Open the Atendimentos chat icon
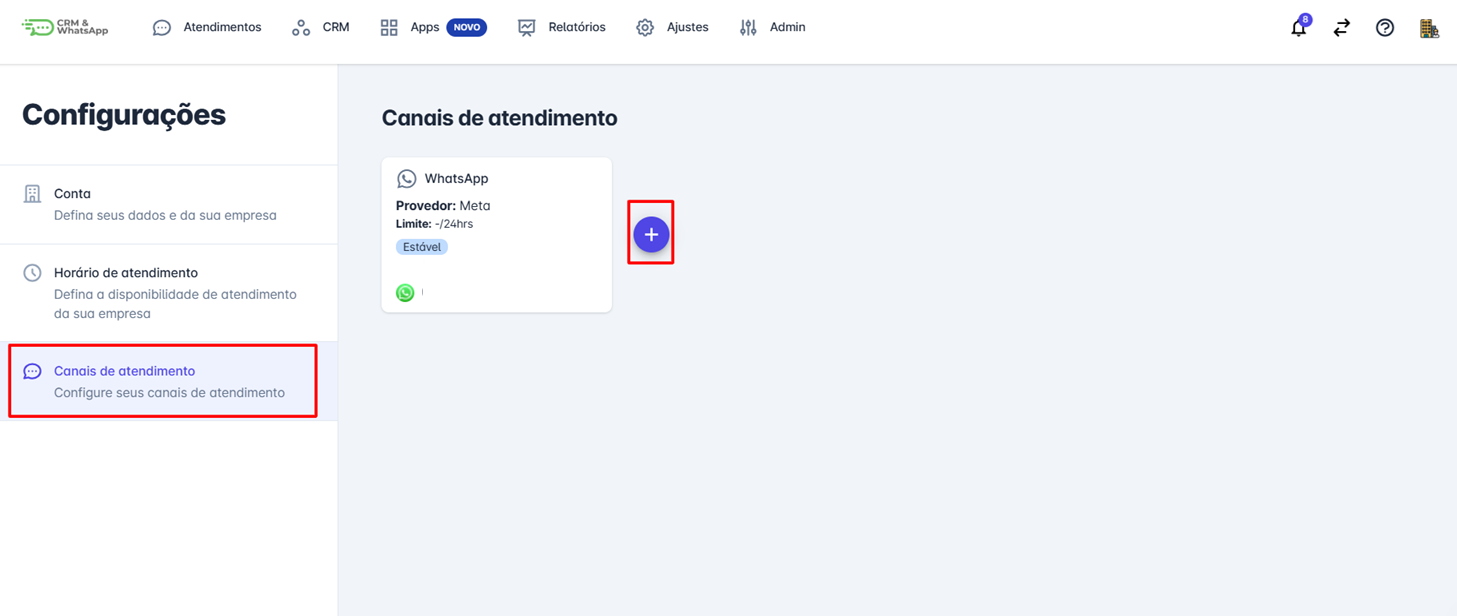The image size is (1457, 616). (x=161, y=27)
